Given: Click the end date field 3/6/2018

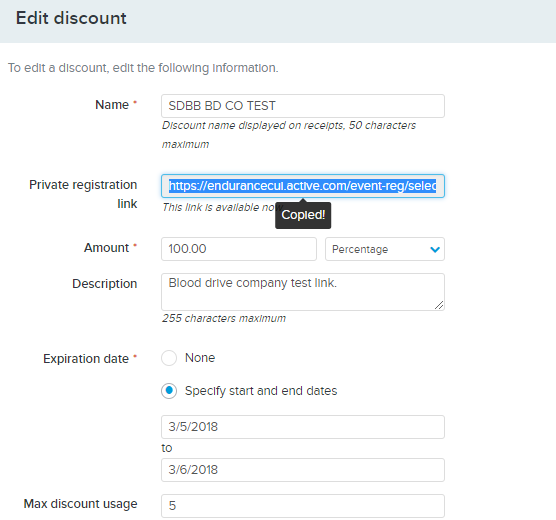Looking at the screenshot, I should pyautogui.click(x=303, y=470).
